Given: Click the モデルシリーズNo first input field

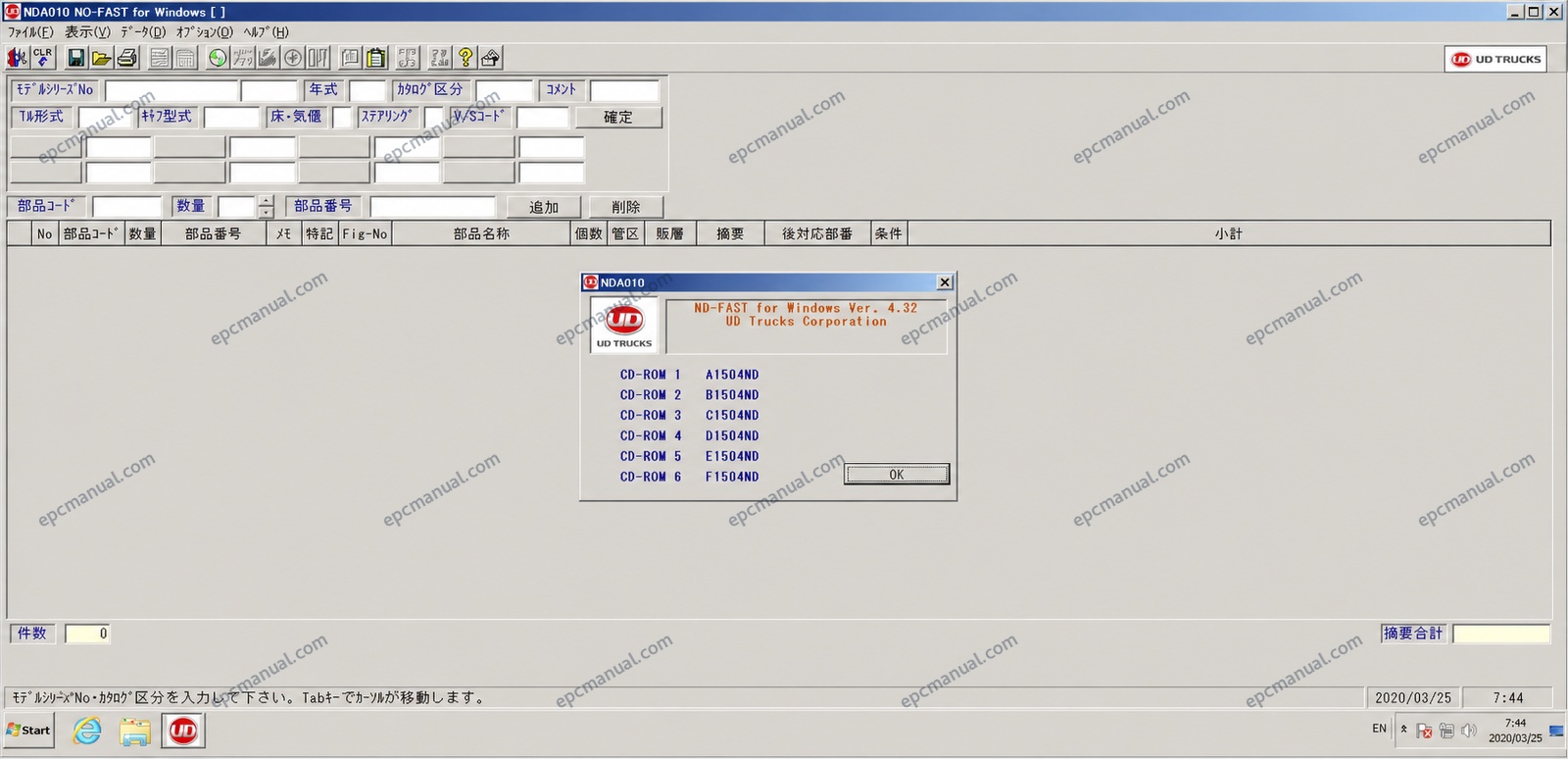Looking at the screenshot, I should (x=171, y=91).
